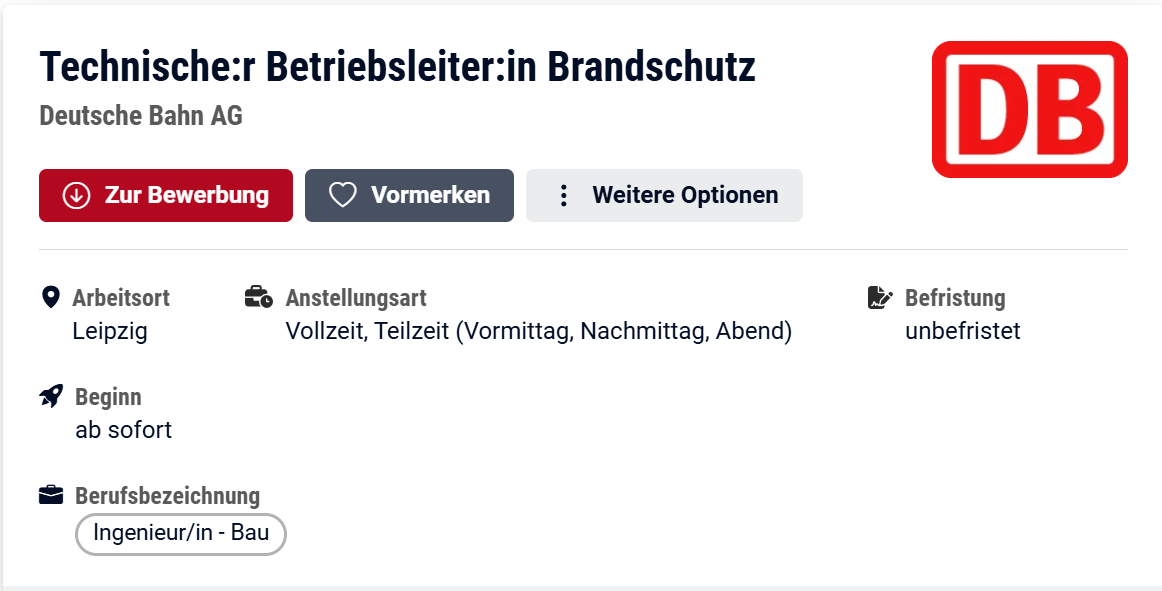Click the download arrow icon in Zur Bewerbung

point(76,195)
